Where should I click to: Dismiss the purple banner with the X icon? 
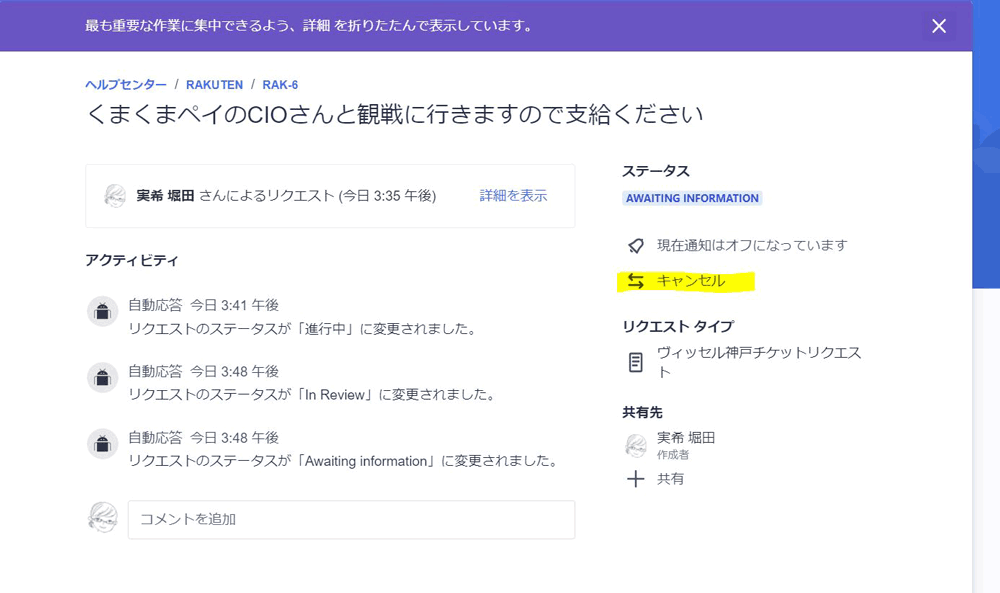939,26
